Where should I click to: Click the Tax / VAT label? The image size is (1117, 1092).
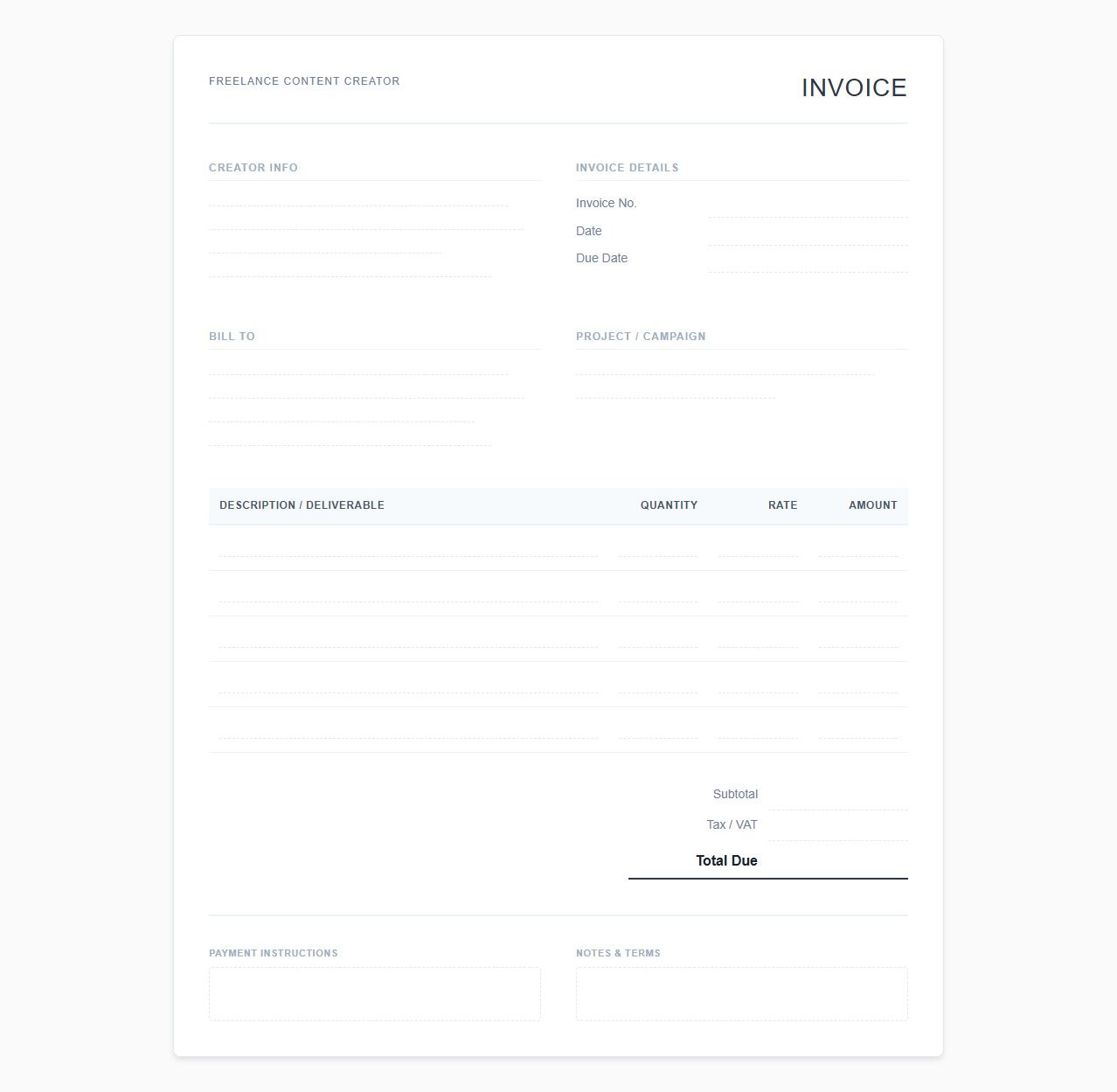coord(732,824)
